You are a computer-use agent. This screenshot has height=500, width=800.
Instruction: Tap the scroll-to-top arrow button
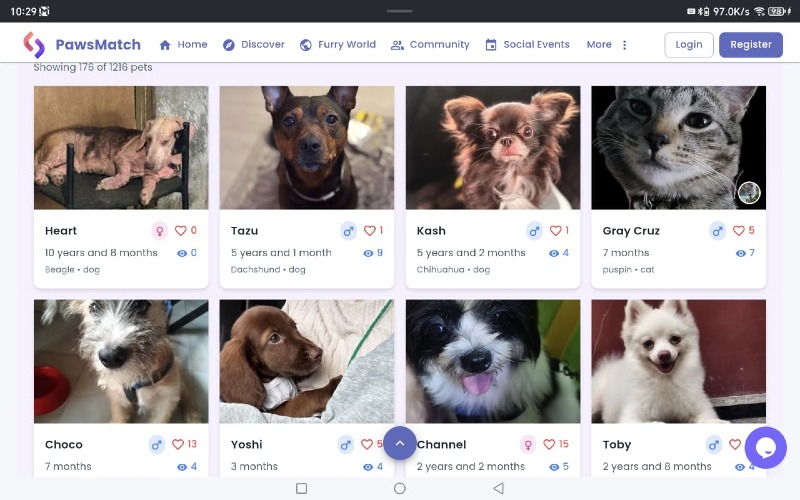[x=399, y=443]
